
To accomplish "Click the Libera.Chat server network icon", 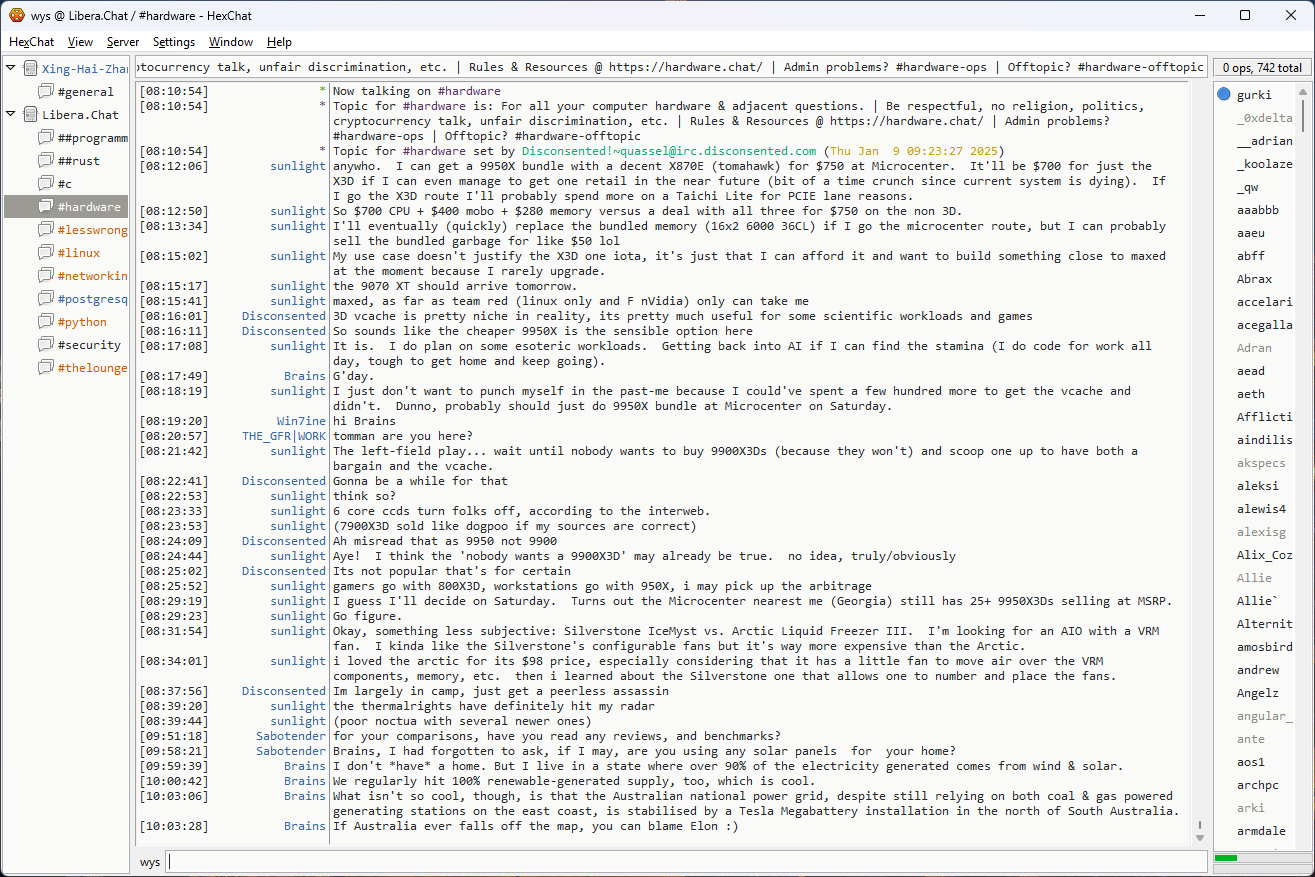I will tap(30, 115).
